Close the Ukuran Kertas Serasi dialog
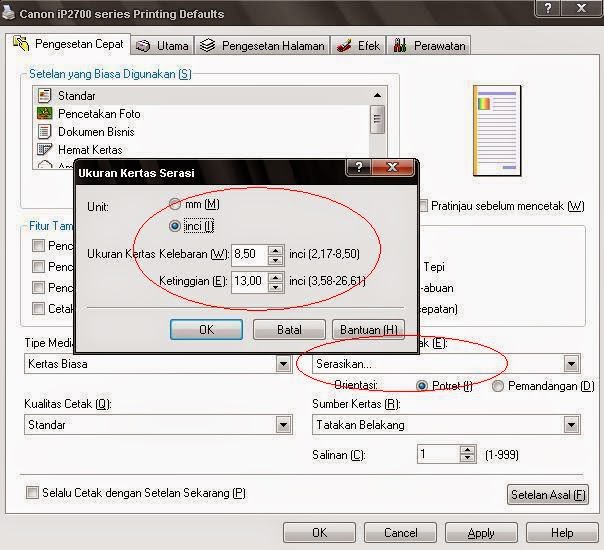The width and height of the screenshot is (604, 550). click(x=392, y=167)
